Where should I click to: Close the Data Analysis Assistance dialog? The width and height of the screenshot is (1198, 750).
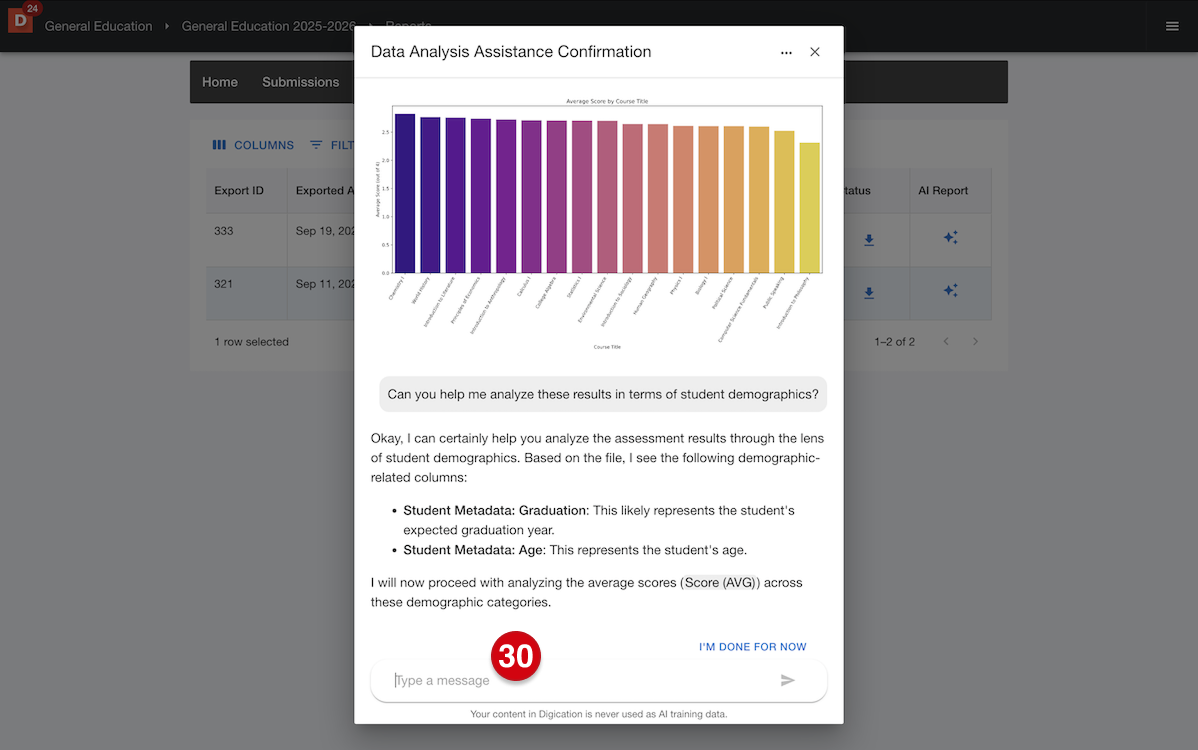[815, 52]
